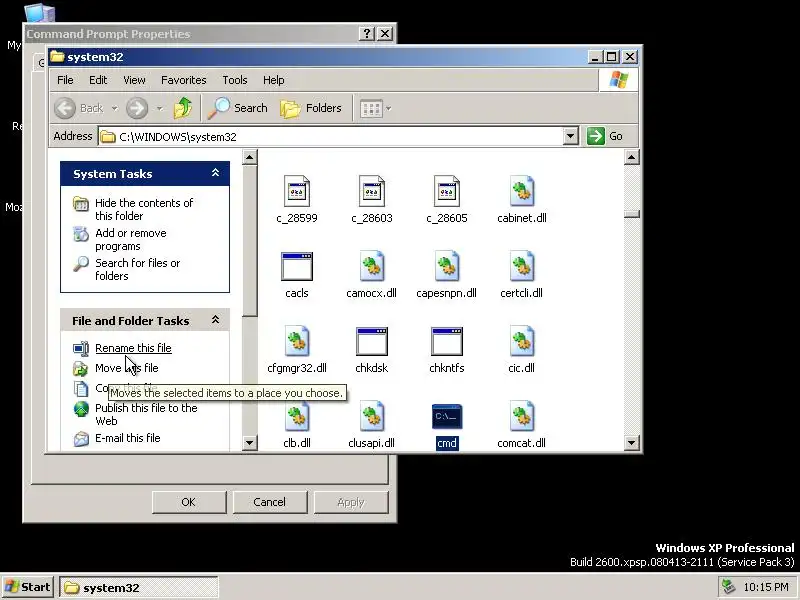Click OK in Command Prompt Properties
Viewport: 800px width, 600px height.
click(x=189, y=502)
